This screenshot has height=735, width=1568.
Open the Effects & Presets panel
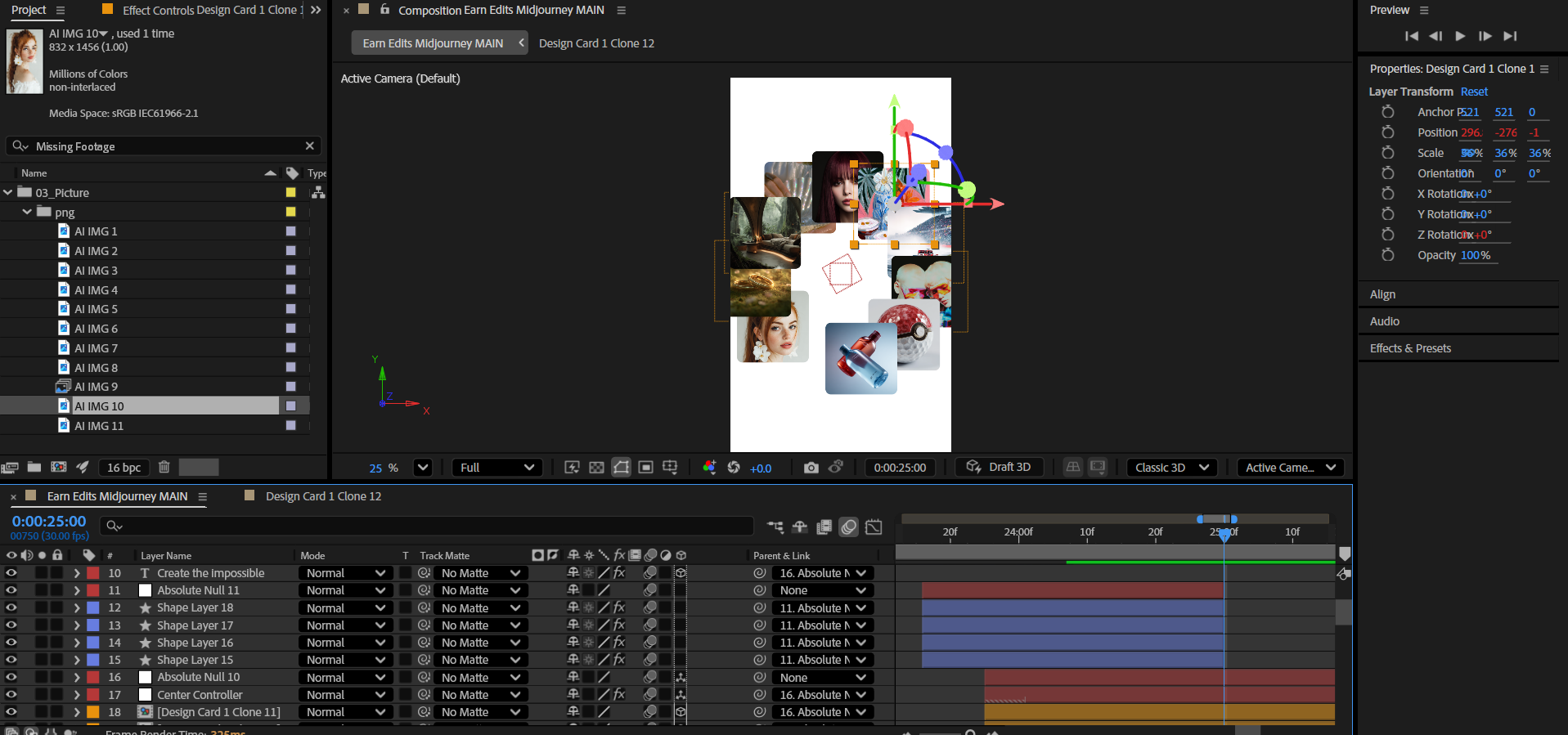point(1410,348)
